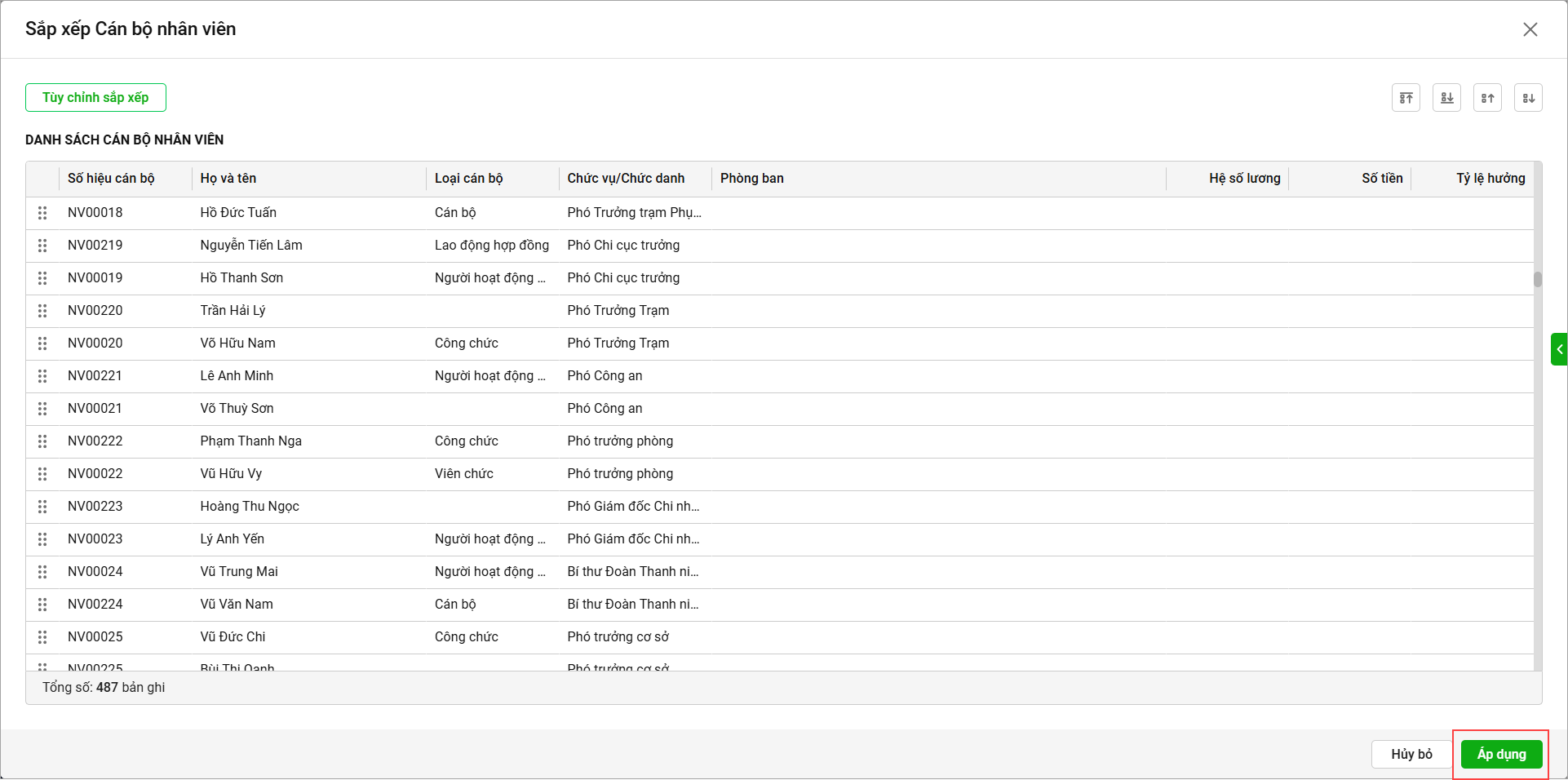Screen dimensions: 1568x780
Task: Click the 'Phòng ban' column header
Action: pyautogui.click(x=751, y=178)
